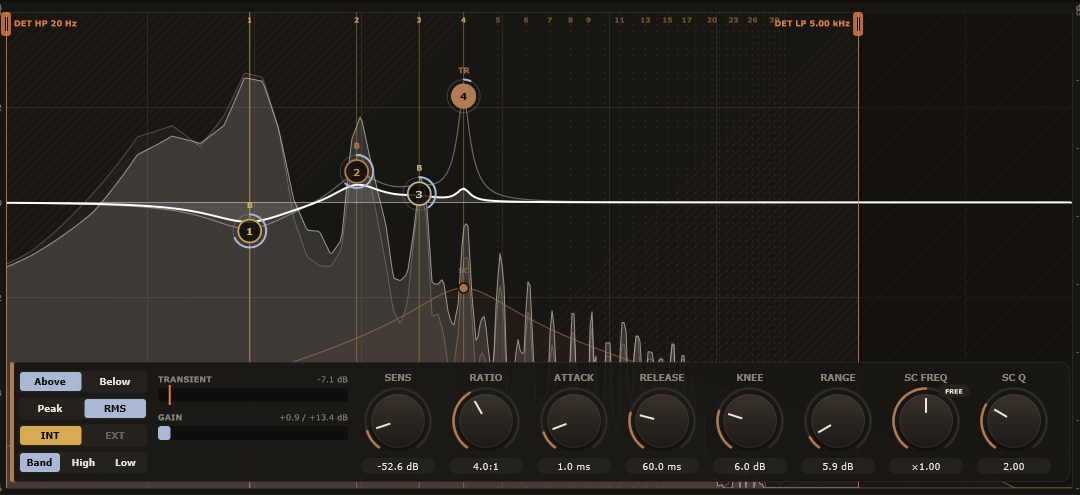Viewport: 1080px width, 495px height.
Task: Select band node 1 on the EQ curve
Action: click(x=249, y=232)
